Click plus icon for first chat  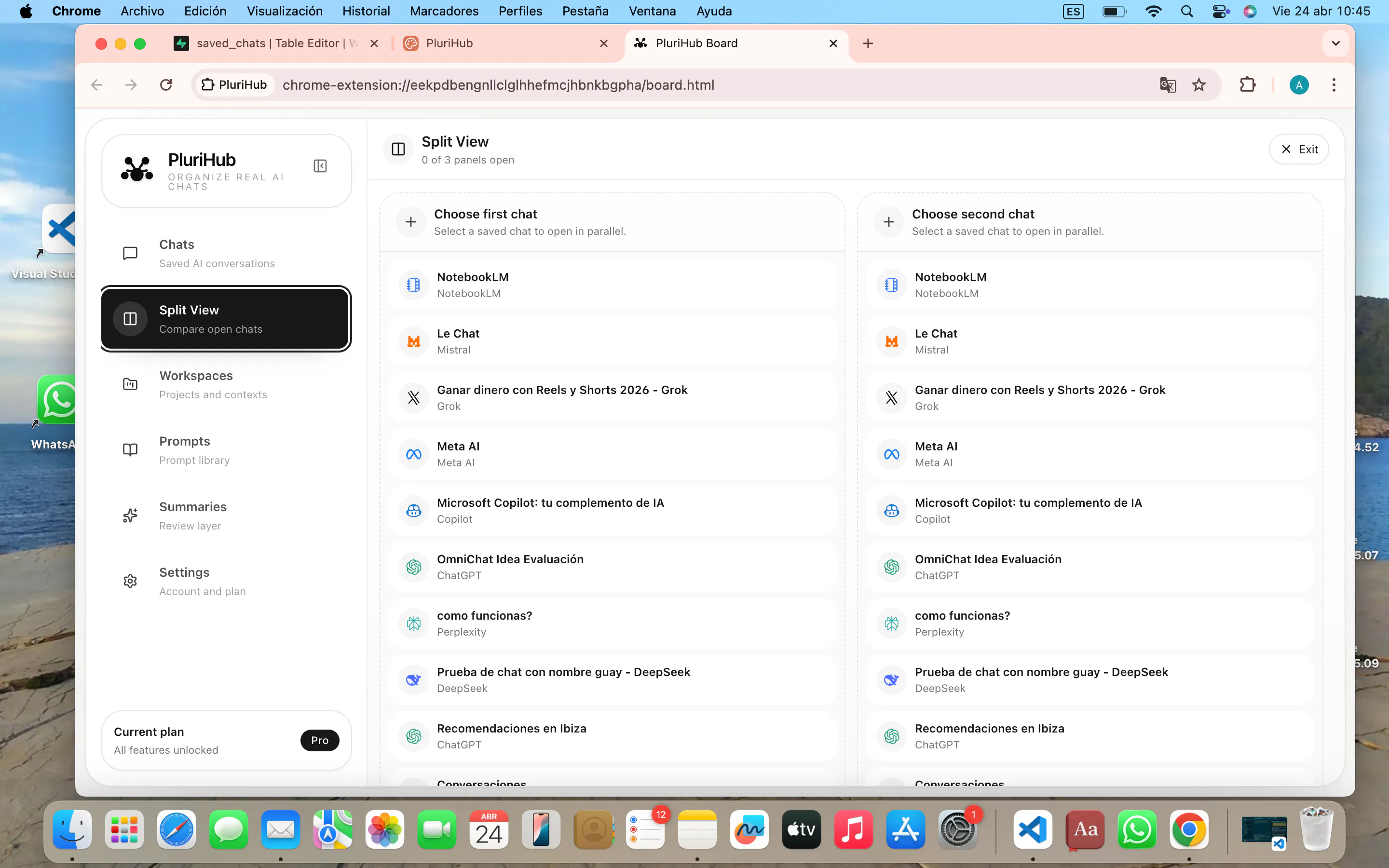point(411,222)
